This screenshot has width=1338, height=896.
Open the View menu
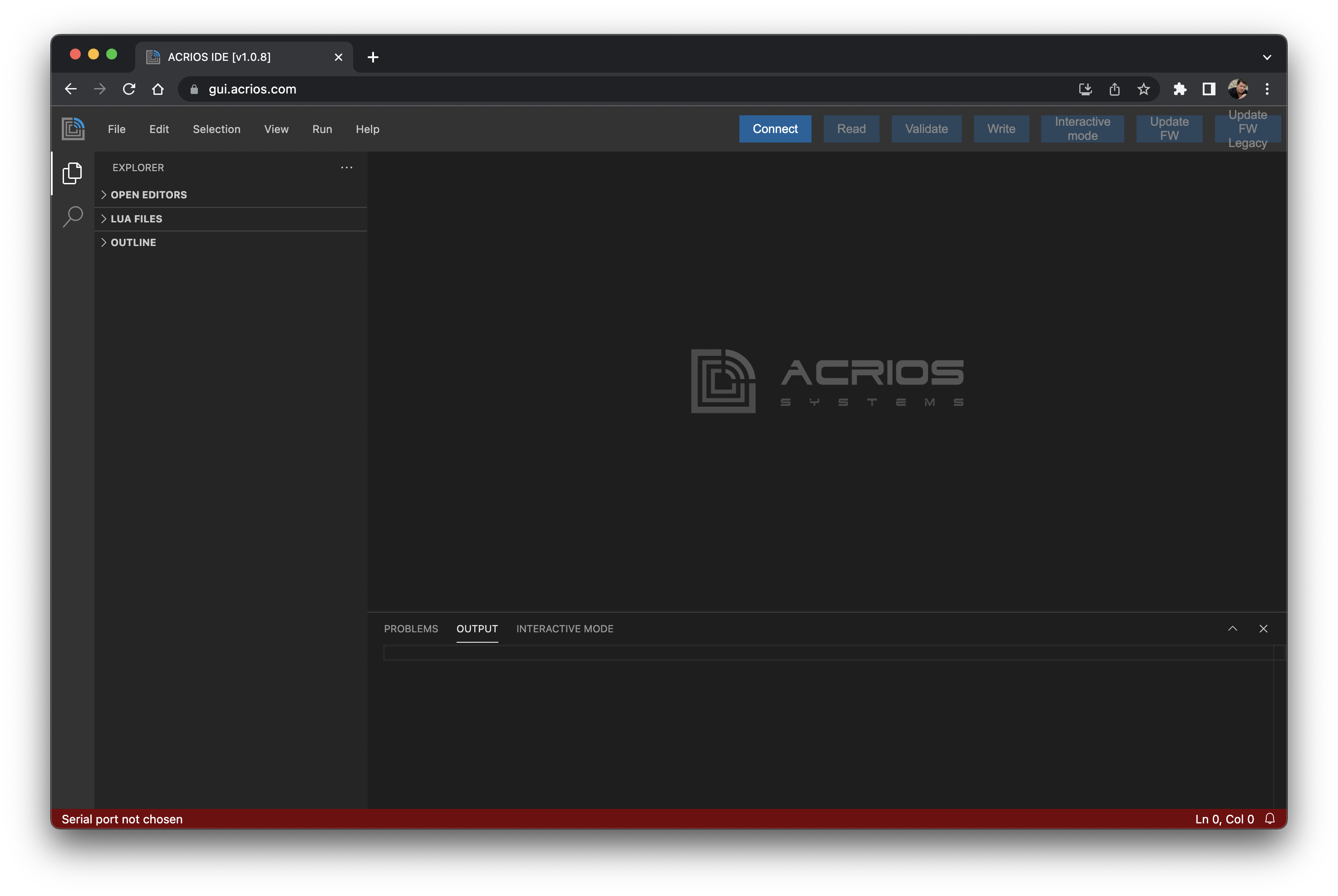276,129
